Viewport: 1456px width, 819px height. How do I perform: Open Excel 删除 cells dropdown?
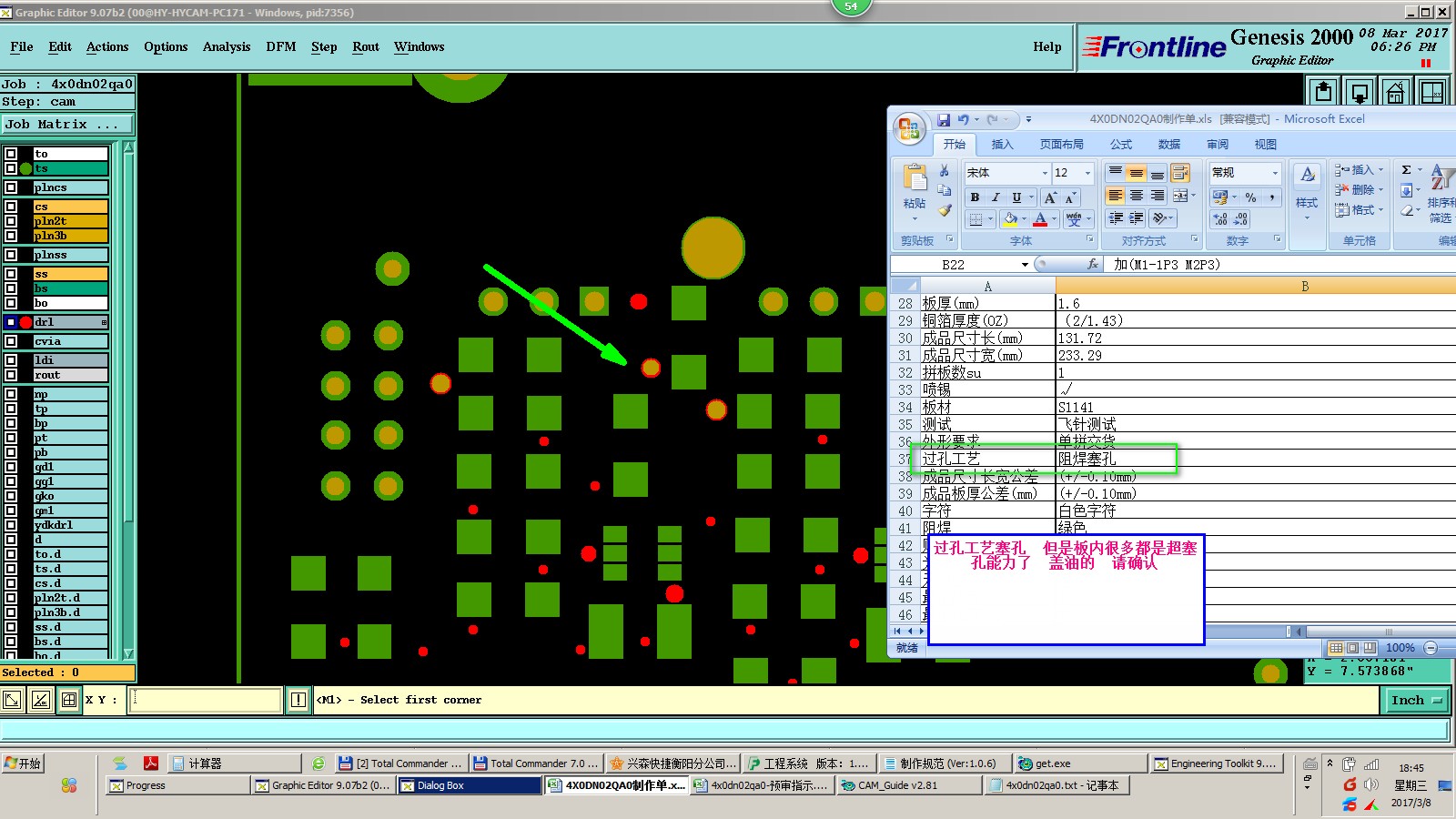pos(1360,189)
